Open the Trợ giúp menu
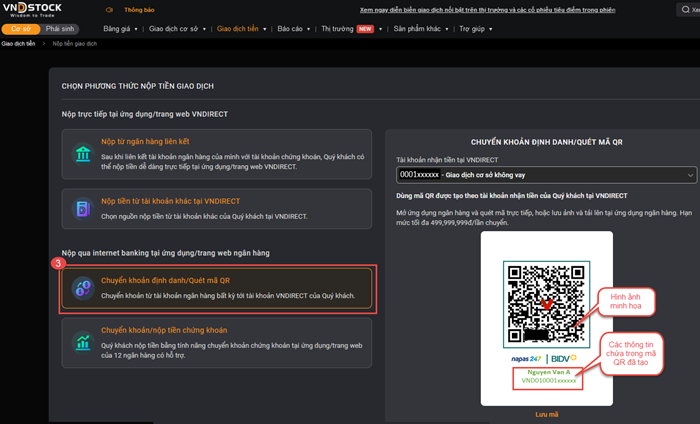Image resolution: width=700 pixels, height=424 pixels. [x=472, y=29]
